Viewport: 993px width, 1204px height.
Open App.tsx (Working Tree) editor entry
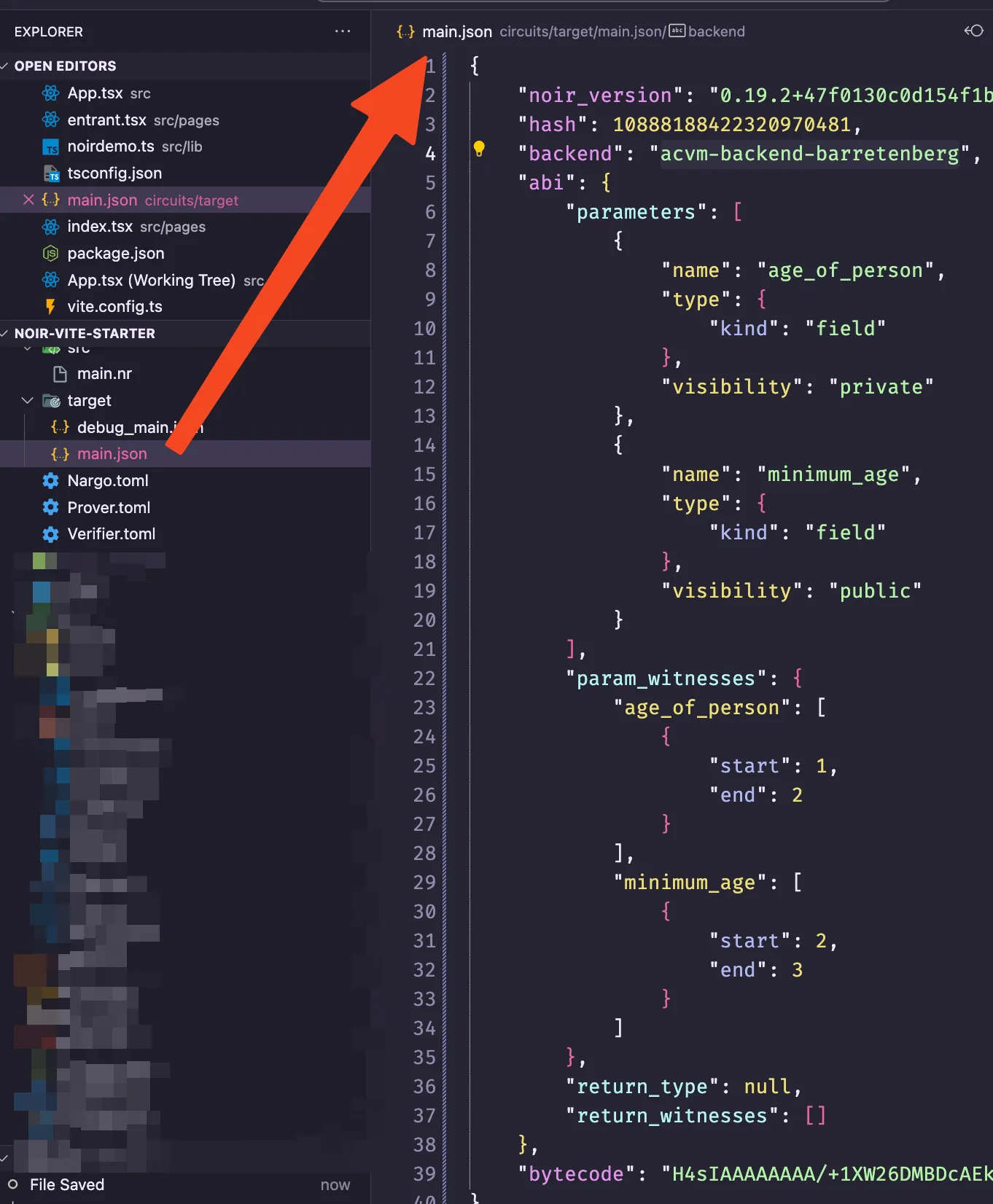pyautogui.click(x=185, y=280)
